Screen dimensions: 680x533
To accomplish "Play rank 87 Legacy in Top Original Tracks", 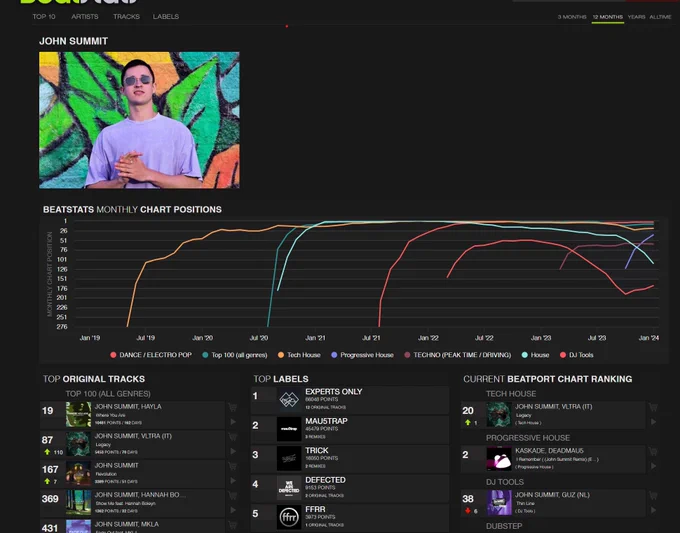I will tap(233, 451).
